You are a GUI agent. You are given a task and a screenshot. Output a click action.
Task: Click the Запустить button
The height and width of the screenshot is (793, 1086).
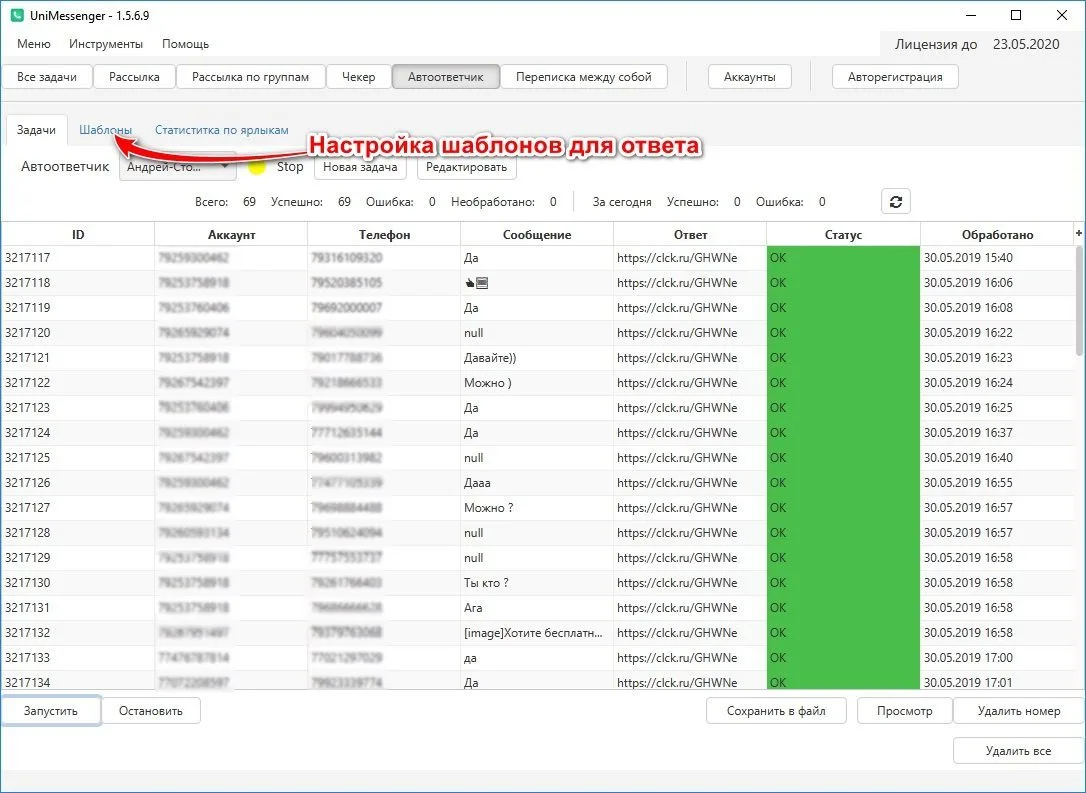[51, 711]
